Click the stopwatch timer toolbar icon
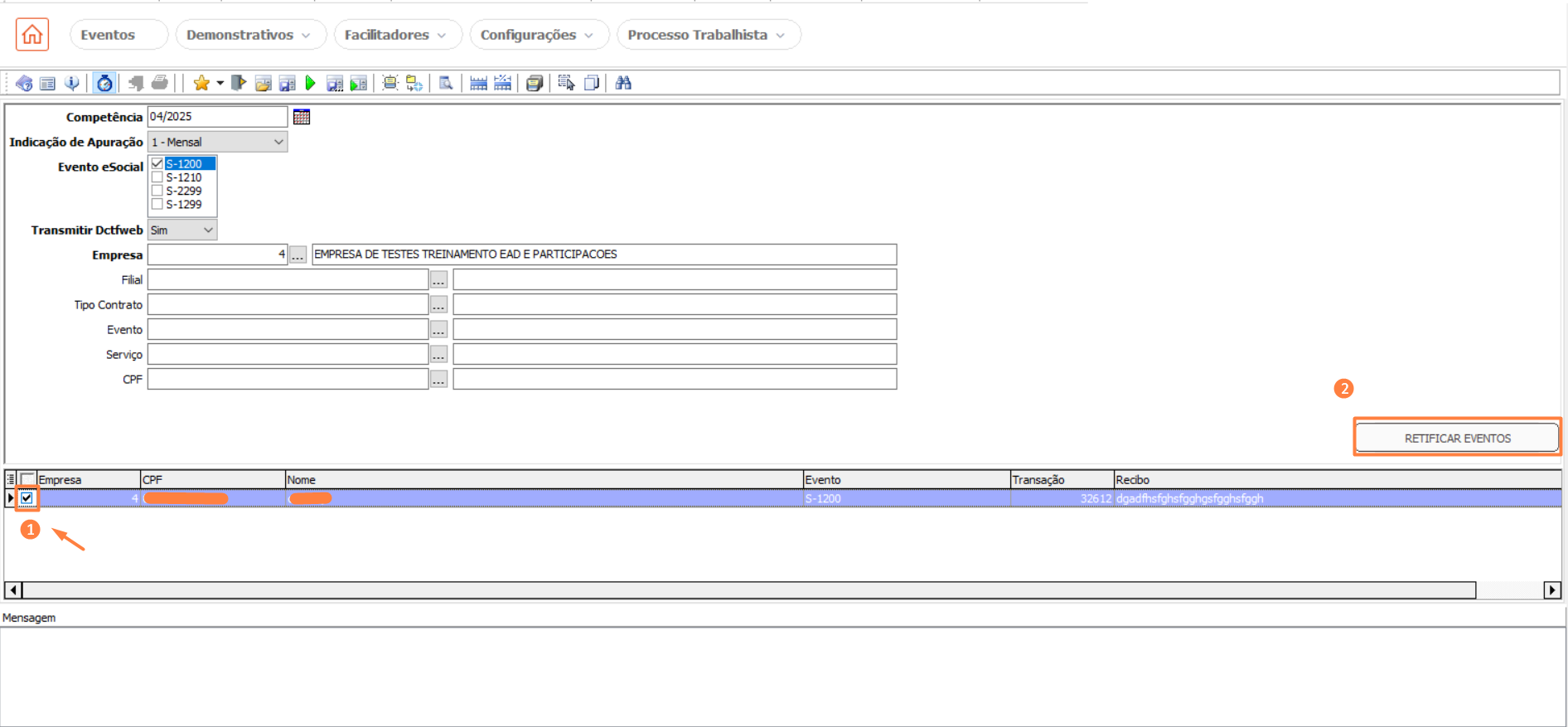 pos(104,83)
